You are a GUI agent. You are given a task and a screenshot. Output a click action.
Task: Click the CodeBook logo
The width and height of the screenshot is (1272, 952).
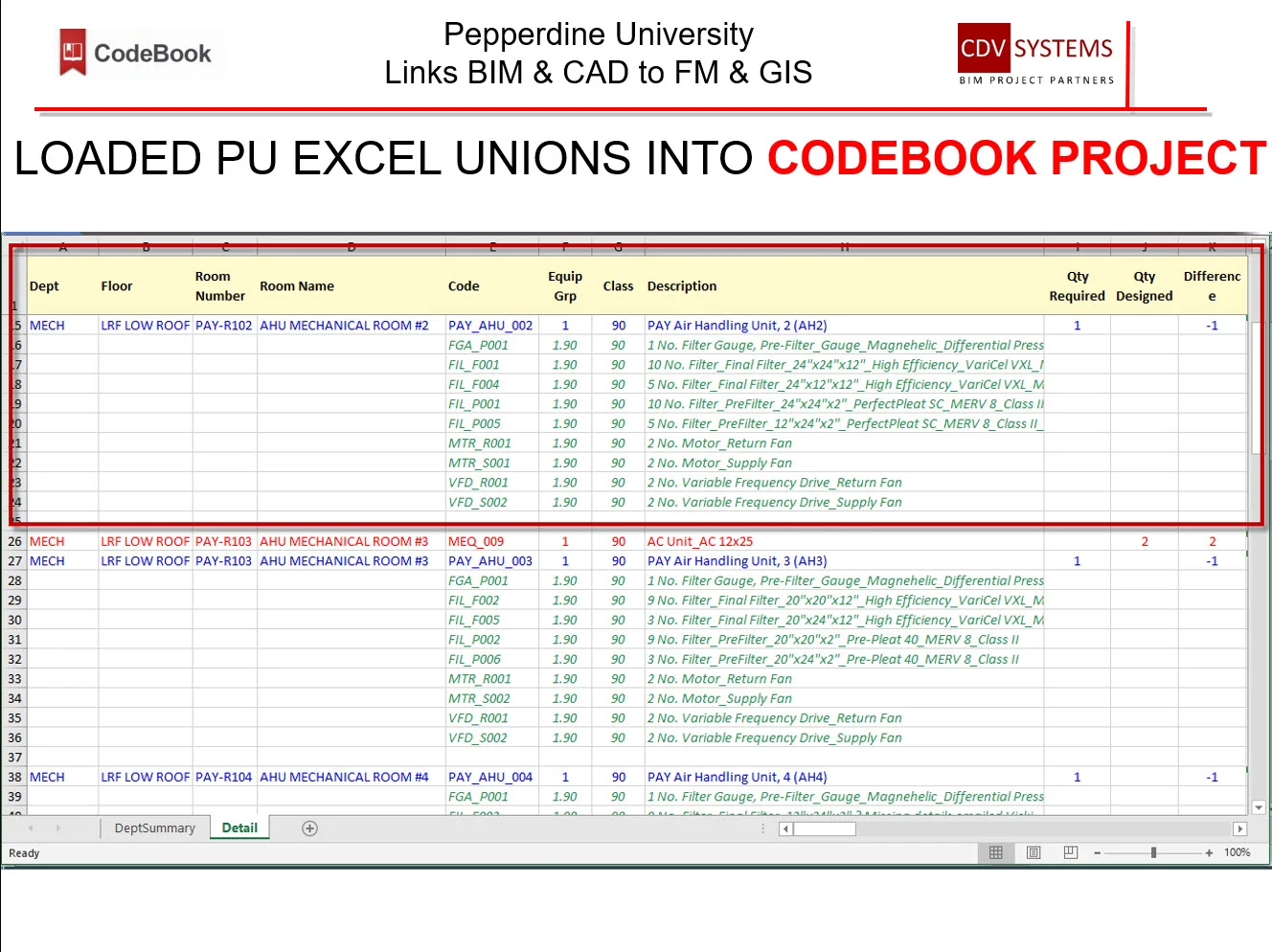135,53
